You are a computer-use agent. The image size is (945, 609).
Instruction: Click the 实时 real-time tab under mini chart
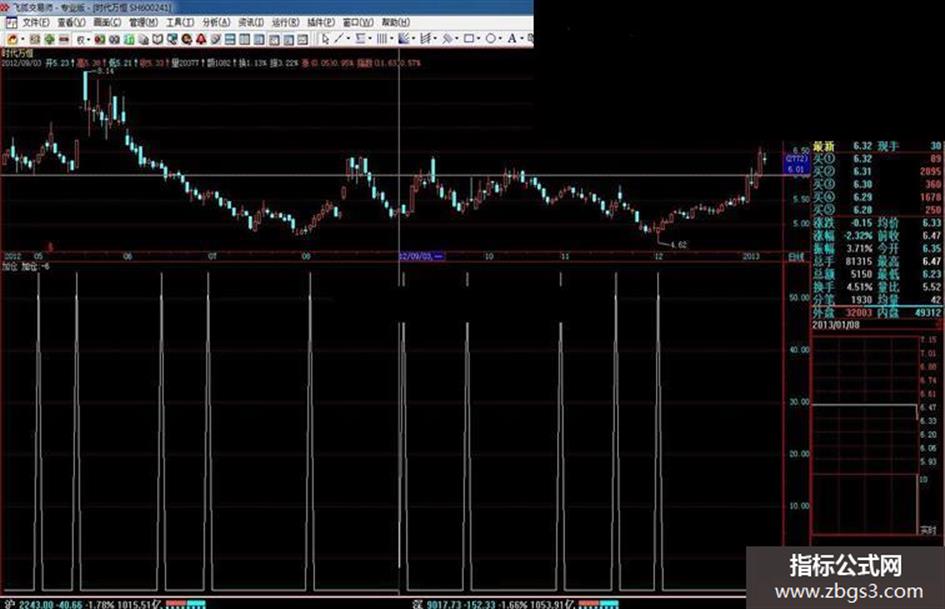click(928, 530)
